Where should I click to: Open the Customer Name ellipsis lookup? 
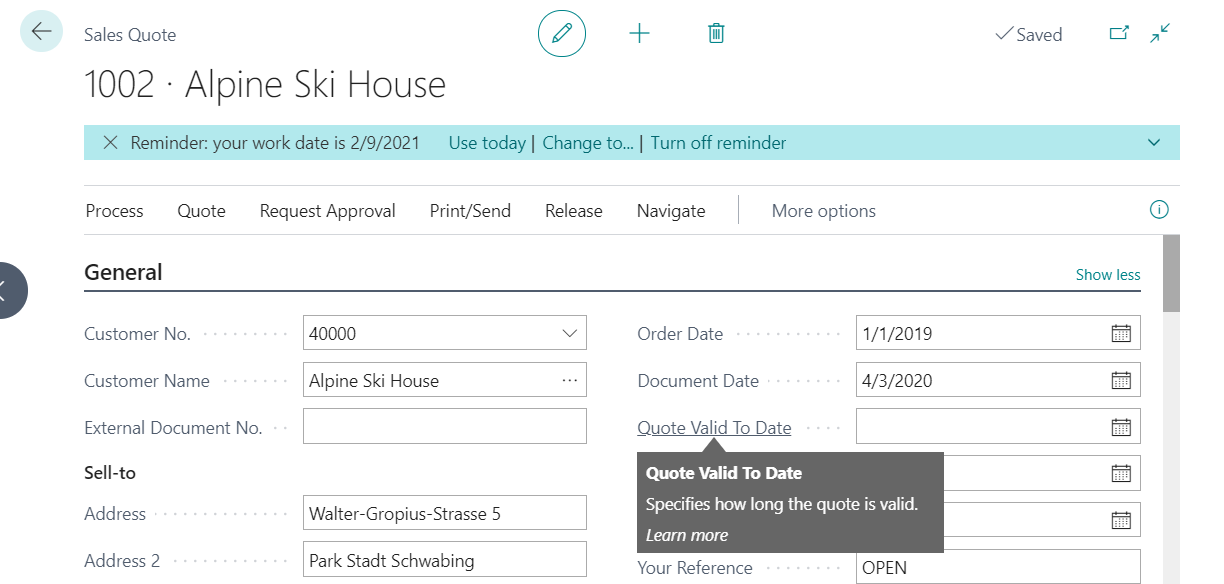coord(570,379)
